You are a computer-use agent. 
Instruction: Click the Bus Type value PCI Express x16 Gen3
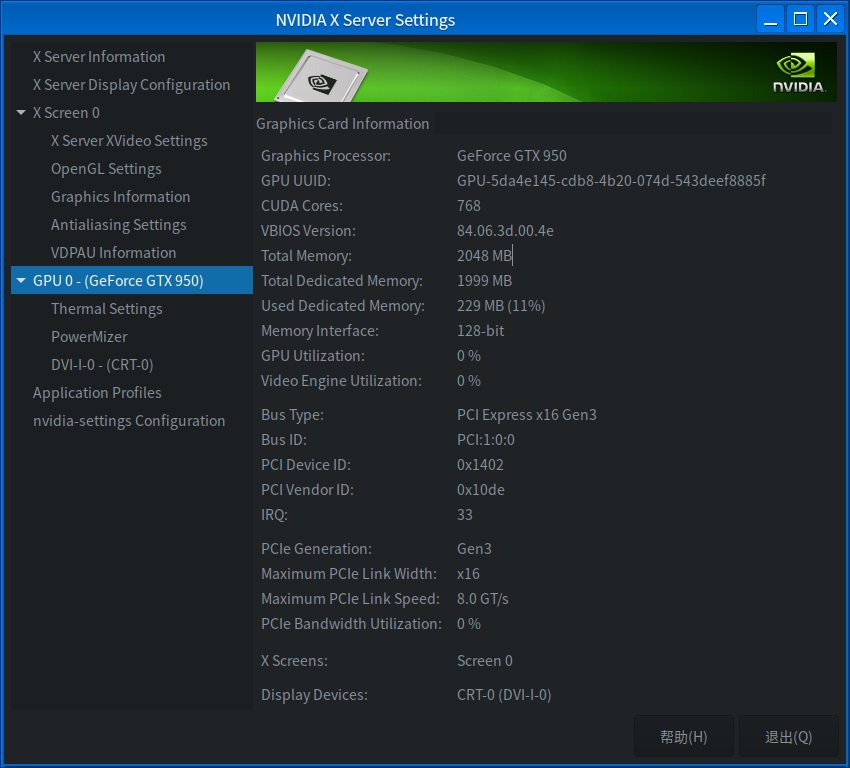tap(526, 415)
